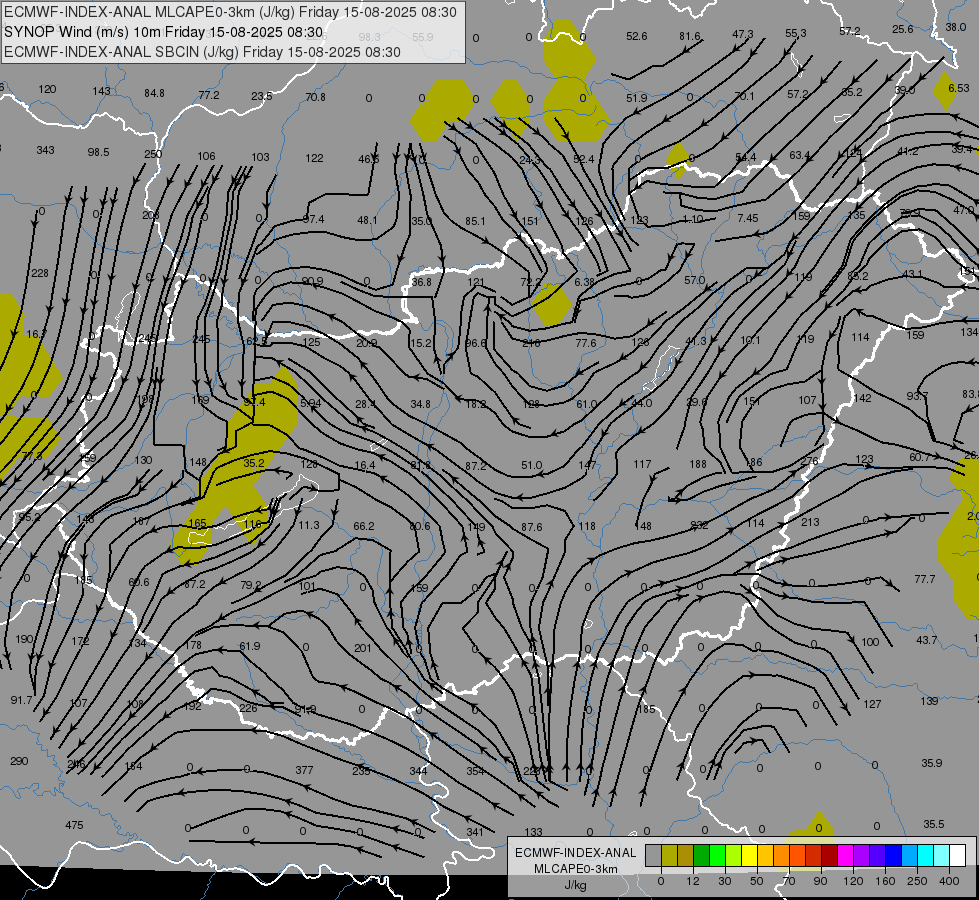979x900 pixels.
Task: Click the white swatch at legend end
Action: coord(957,855)
